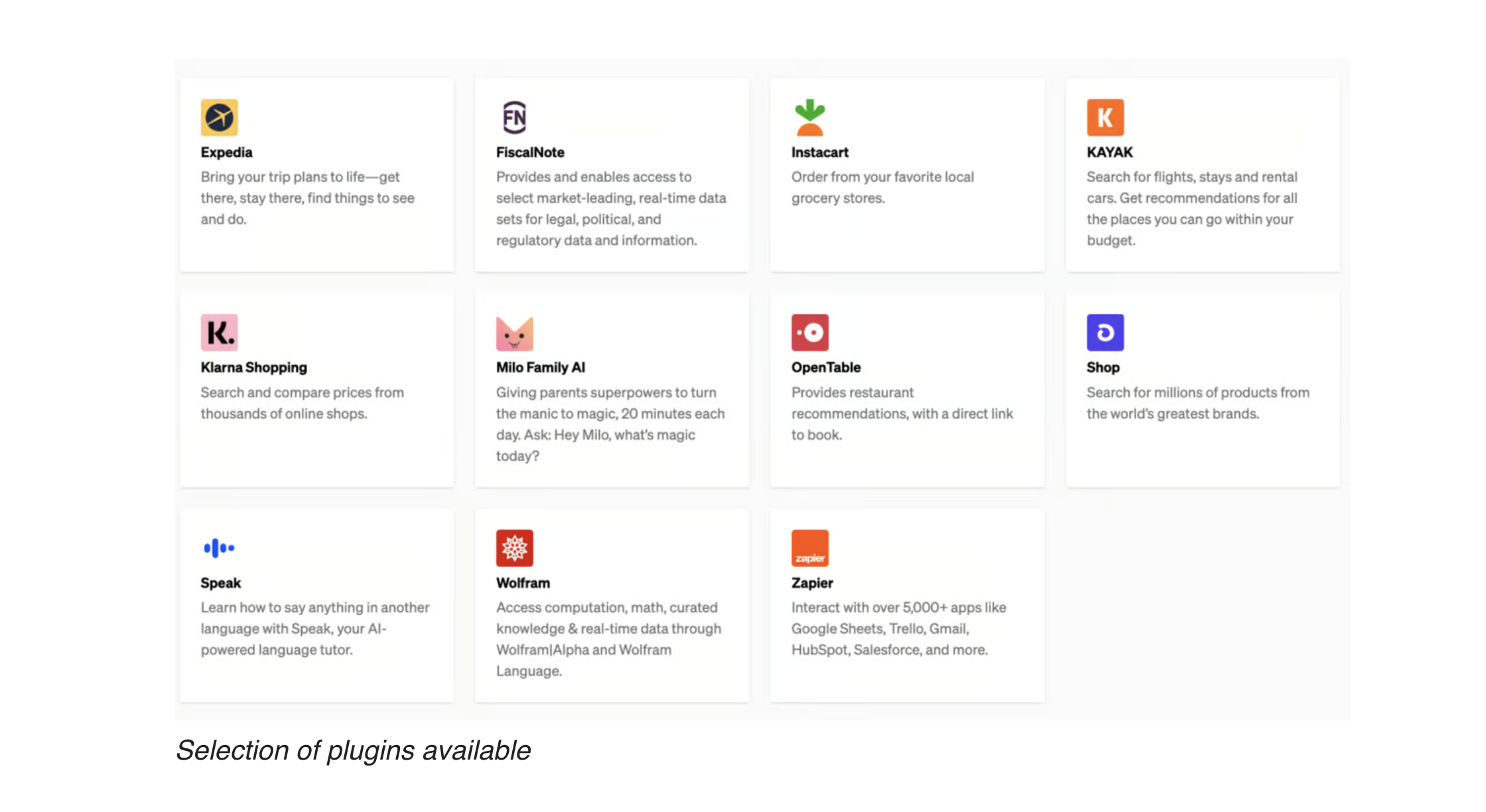Image resolution: width=1486 pixels, height=812 pixels.
Task: Click the FiscalNote title link
Action: click(x=530, y=152)
